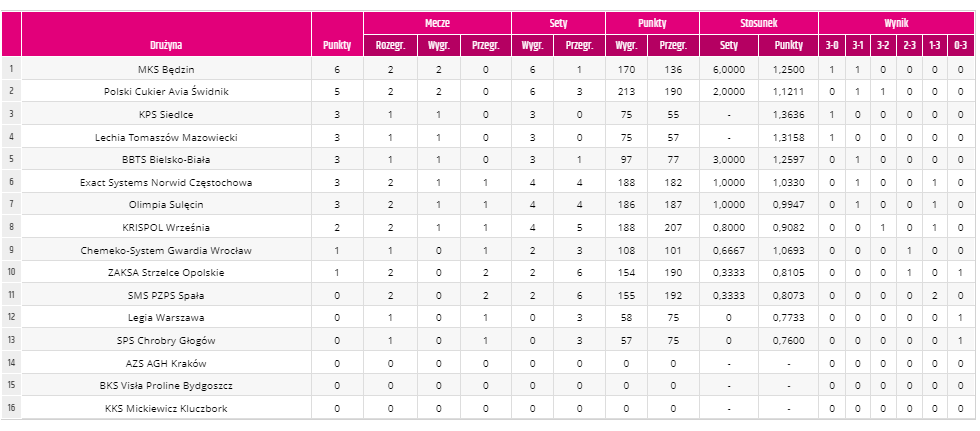Image resolution: width=980 pixels, height=431 pixels.
Task: Click the 3-0 result column header
Action: [832, 45]
